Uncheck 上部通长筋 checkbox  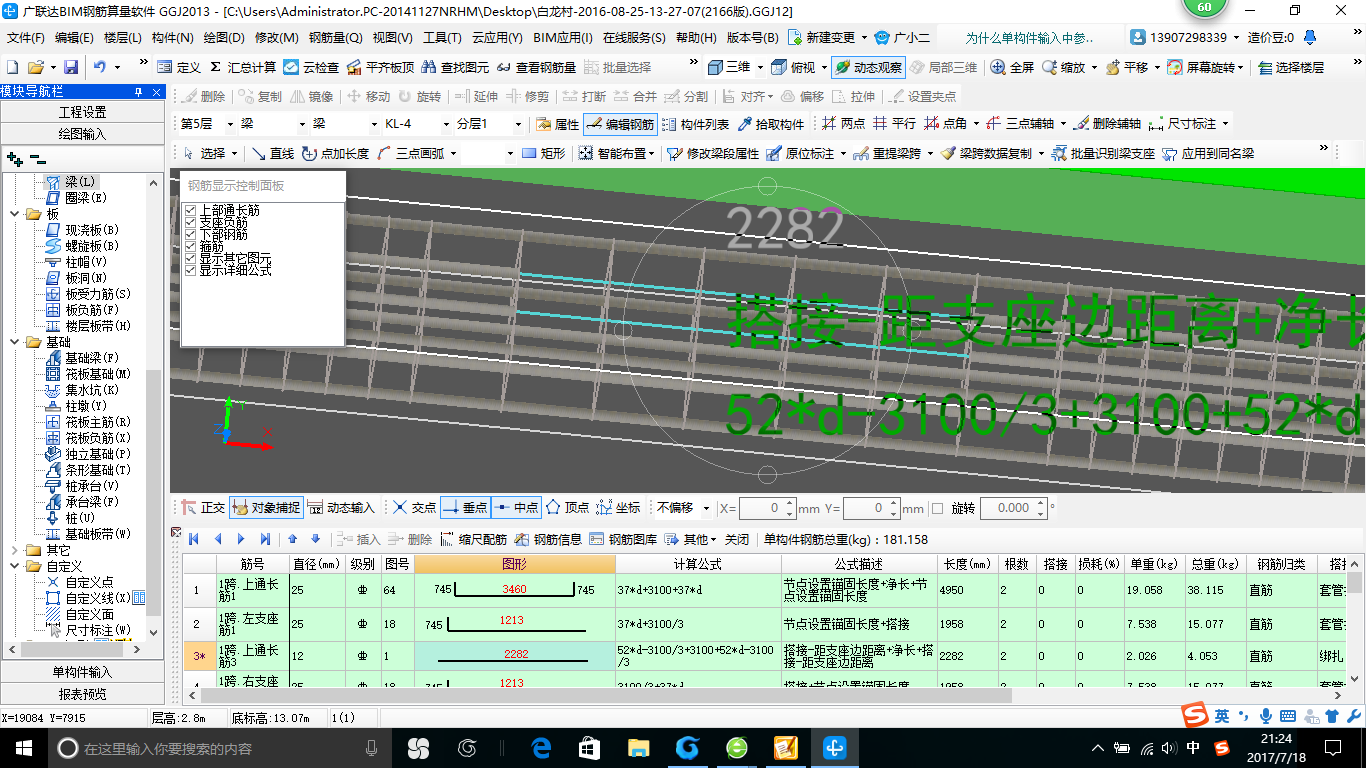tap(190, 210)
